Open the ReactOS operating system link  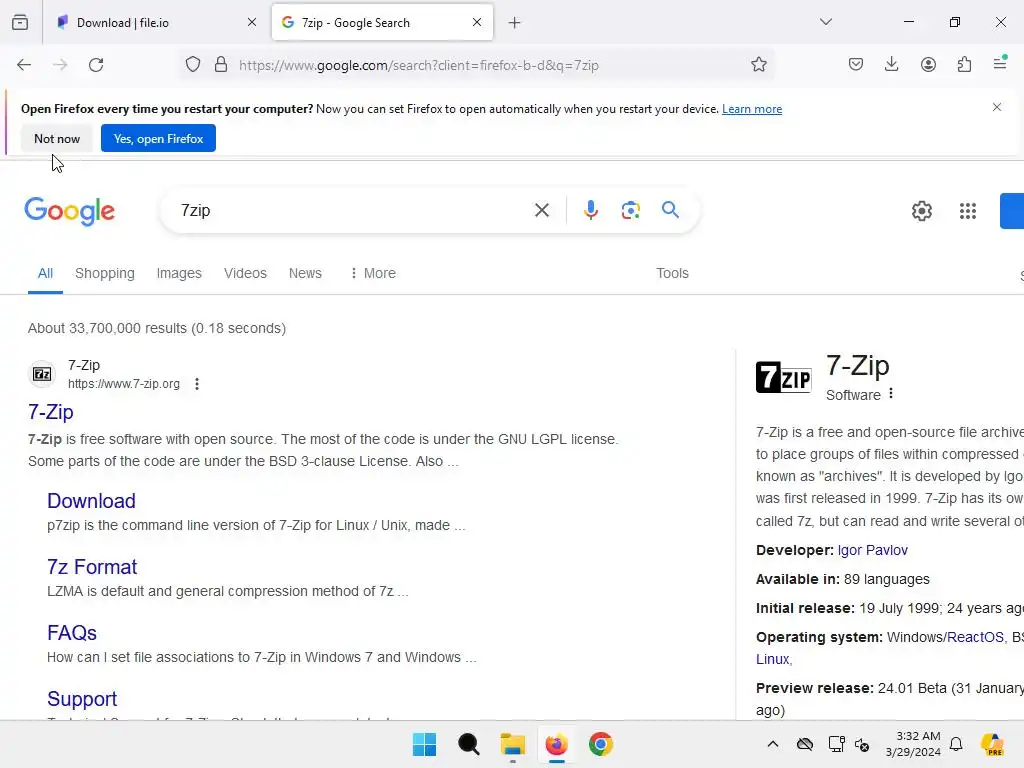click(975, 637)
